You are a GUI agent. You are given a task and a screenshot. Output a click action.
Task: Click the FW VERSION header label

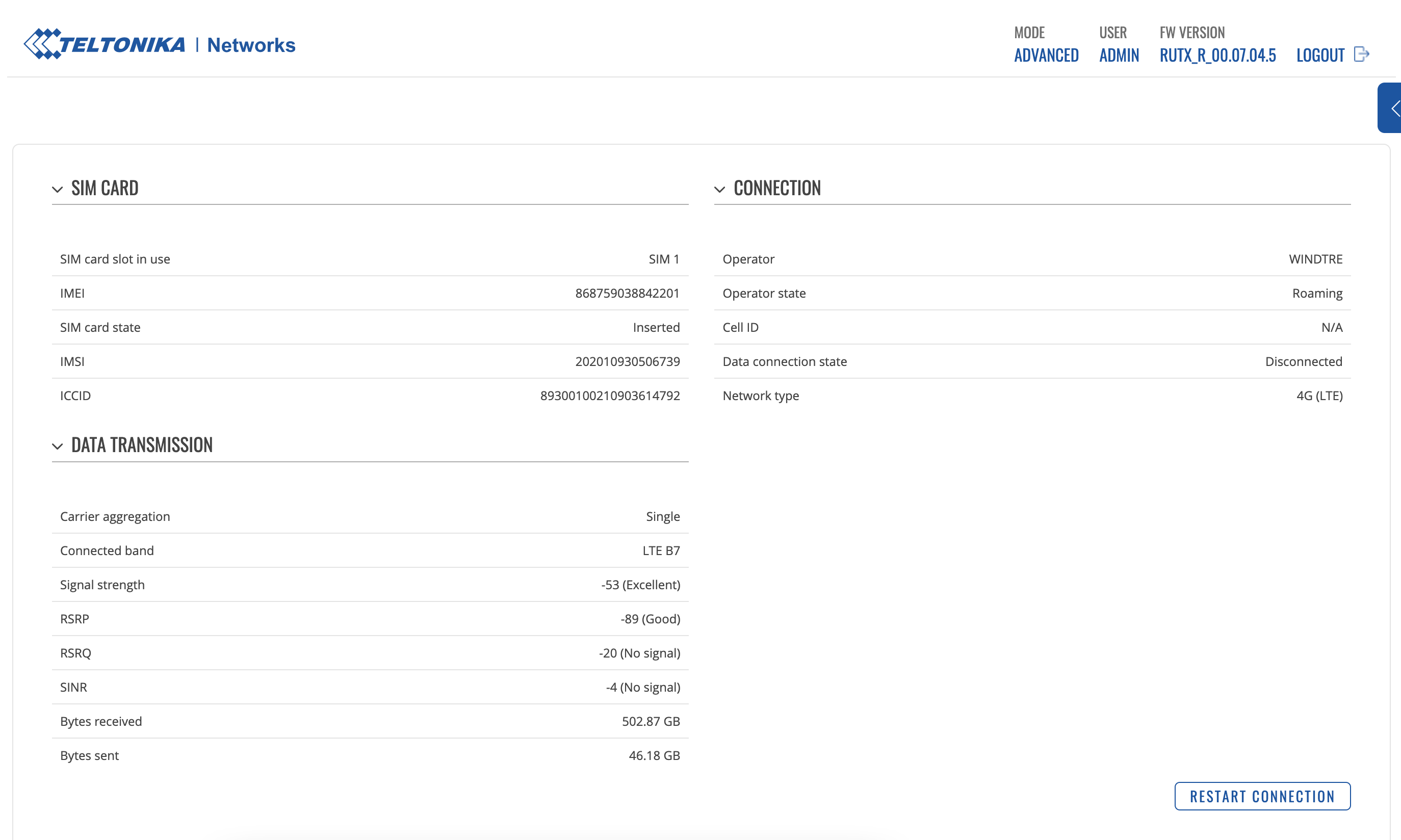pos(1192,33)
